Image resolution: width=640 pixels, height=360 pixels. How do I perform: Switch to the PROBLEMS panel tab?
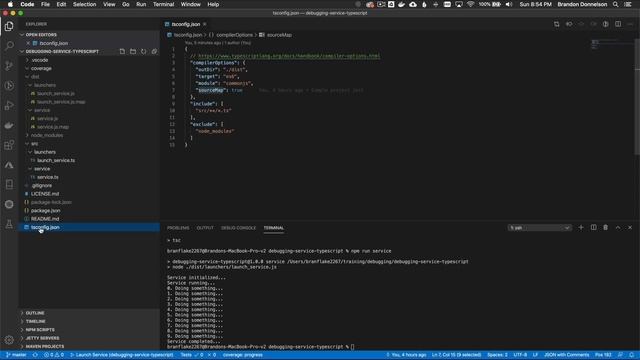(178, 228)
